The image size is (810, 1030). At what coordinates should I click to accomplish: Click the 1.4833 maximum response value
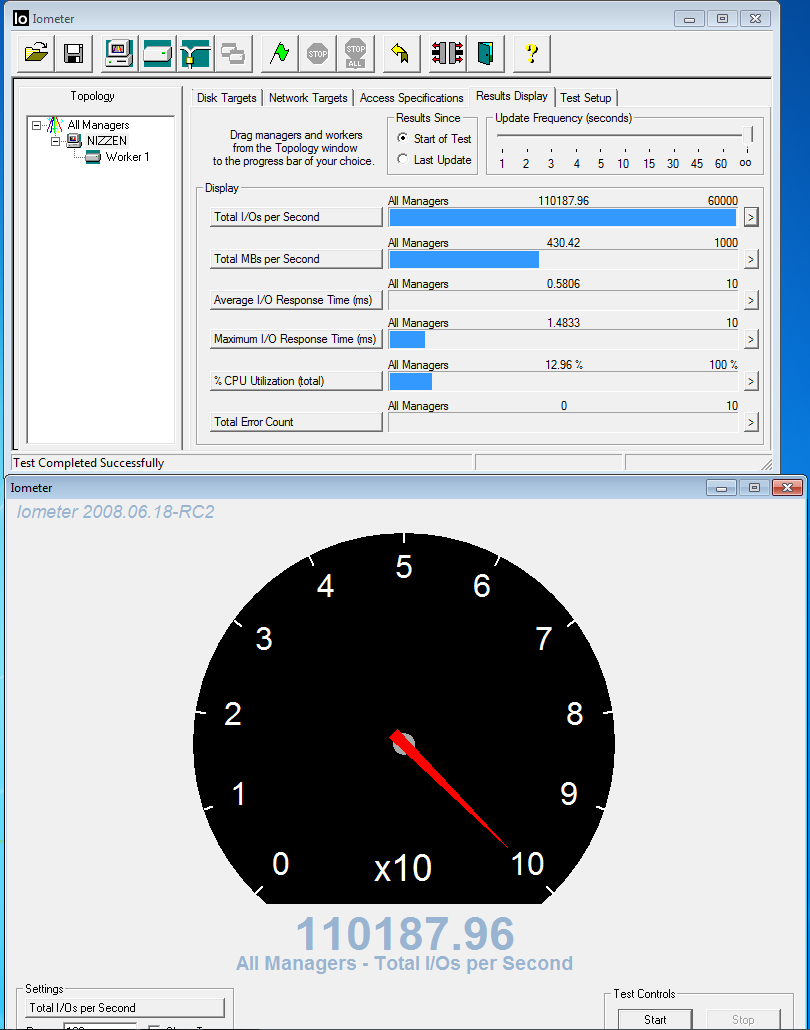point(564,323)
